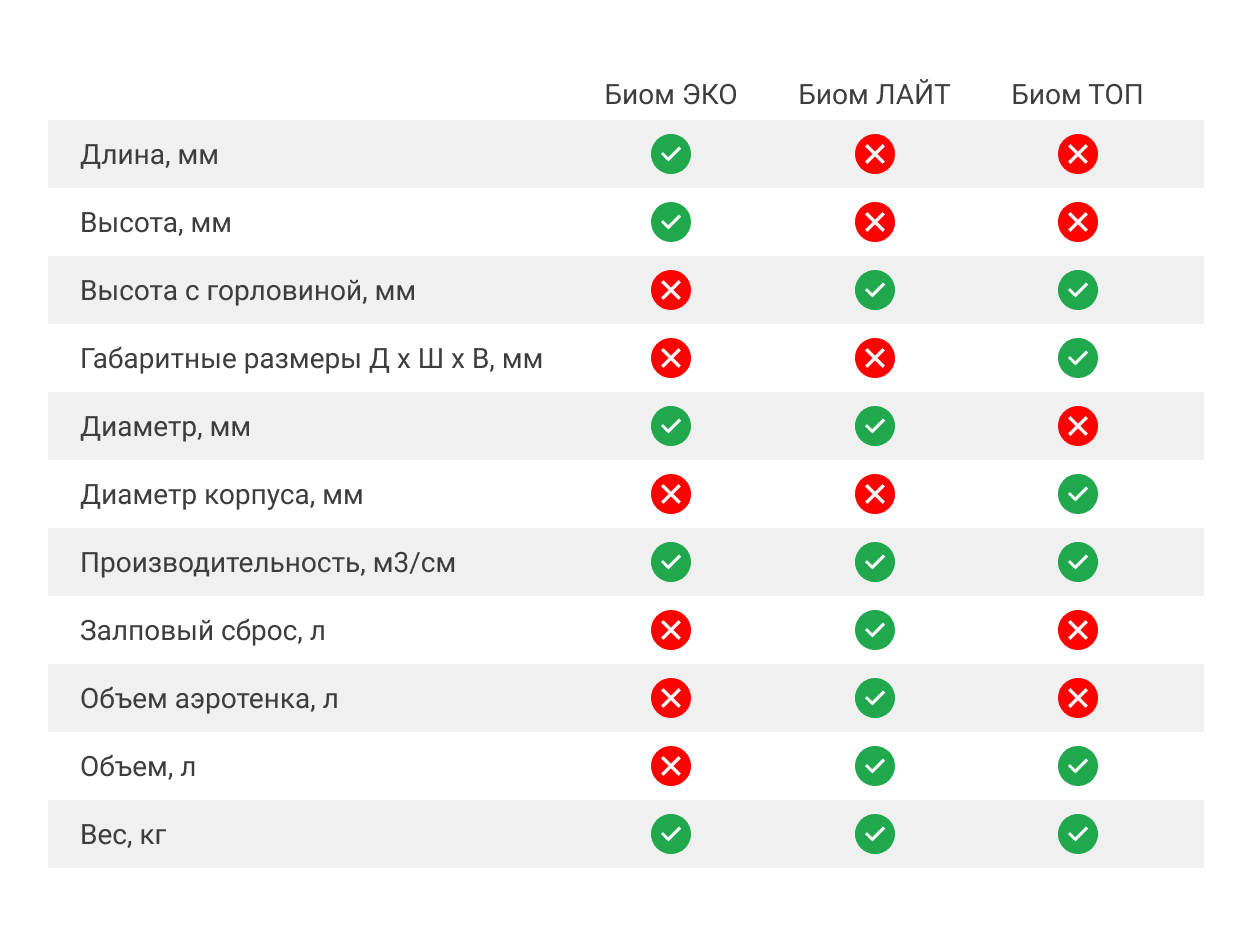Click the Объем аэротенка, л row label

pyautogui.click(x=209, y=698)
